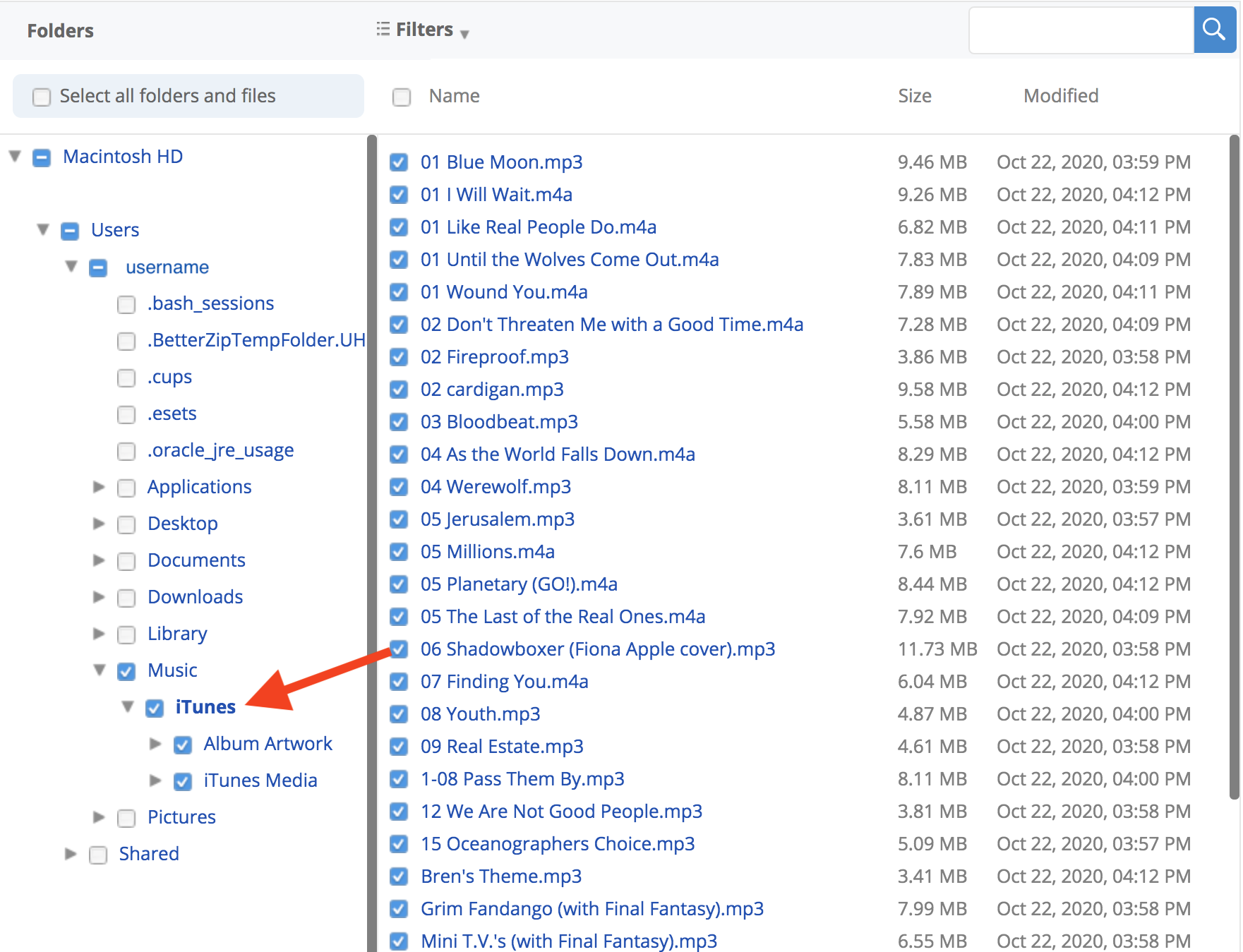The image size is (1243, 952).
Task: Collapse the Users folder node
Action: click(43, 229)
